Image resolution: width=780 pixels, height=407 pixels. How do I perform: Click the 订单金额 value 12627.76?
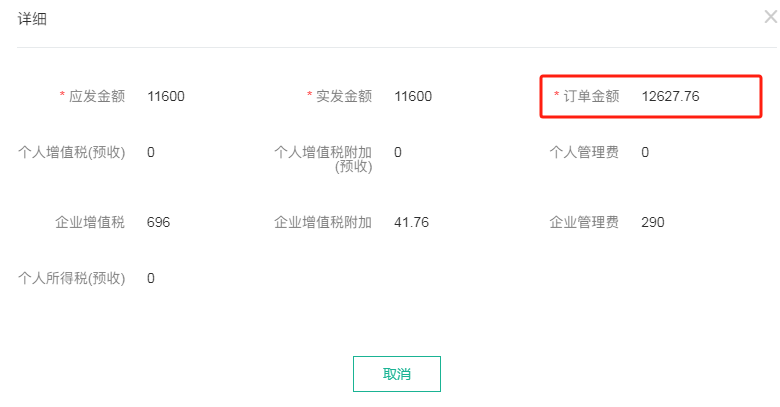tap(670, 97)
